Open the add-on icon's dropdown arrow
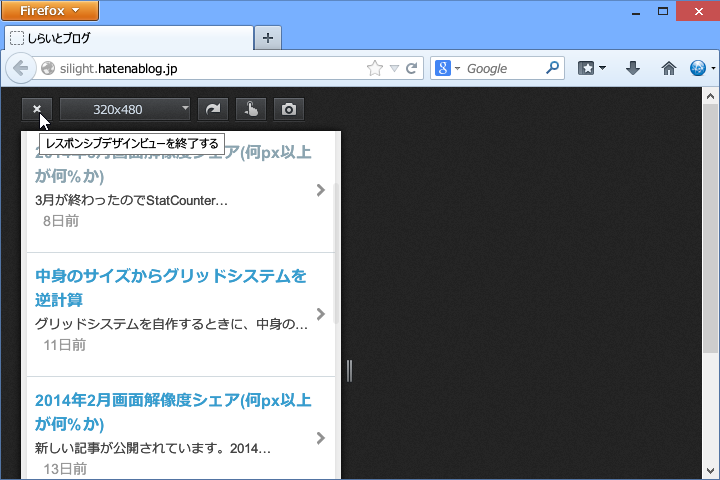Image resolution: width=720 pixels, height=480 pixels. [x=713, y=68]
